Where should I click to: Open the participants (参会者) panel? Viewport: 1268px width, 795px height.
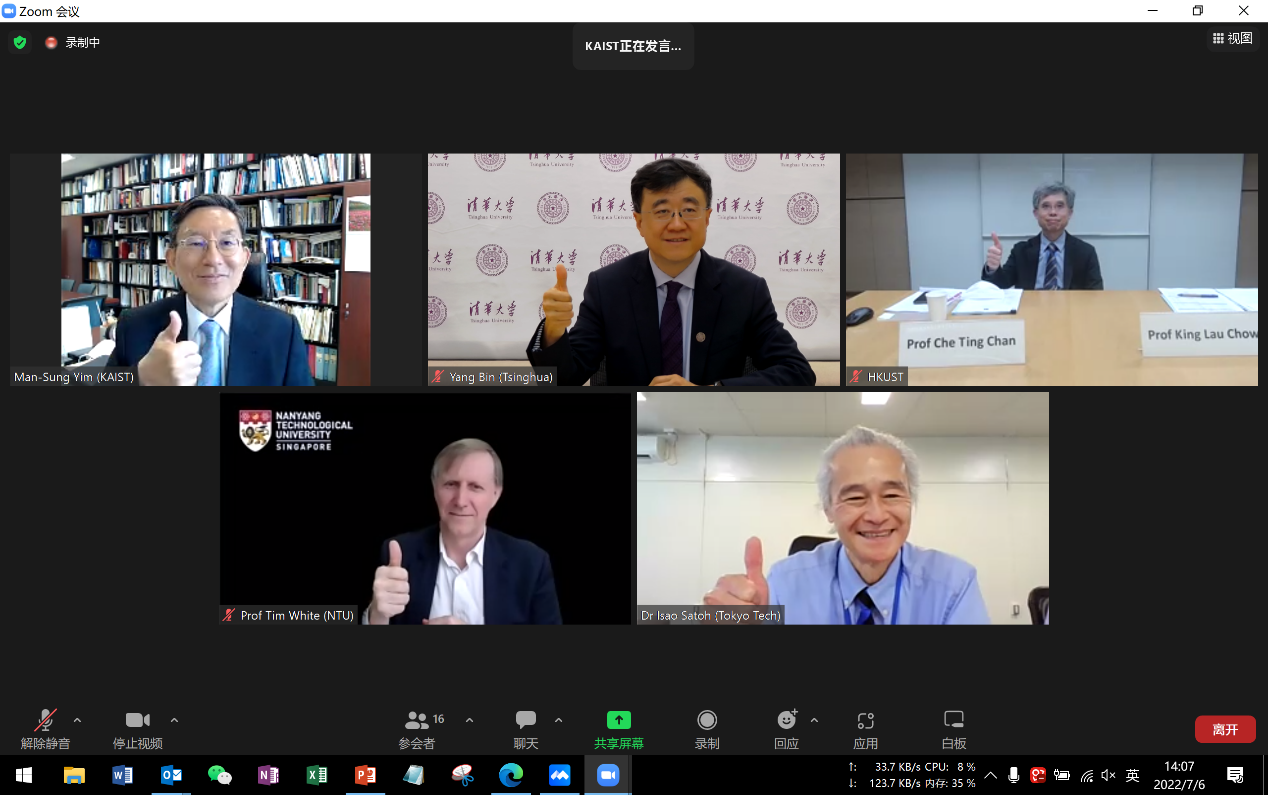[x=417, y=728]
